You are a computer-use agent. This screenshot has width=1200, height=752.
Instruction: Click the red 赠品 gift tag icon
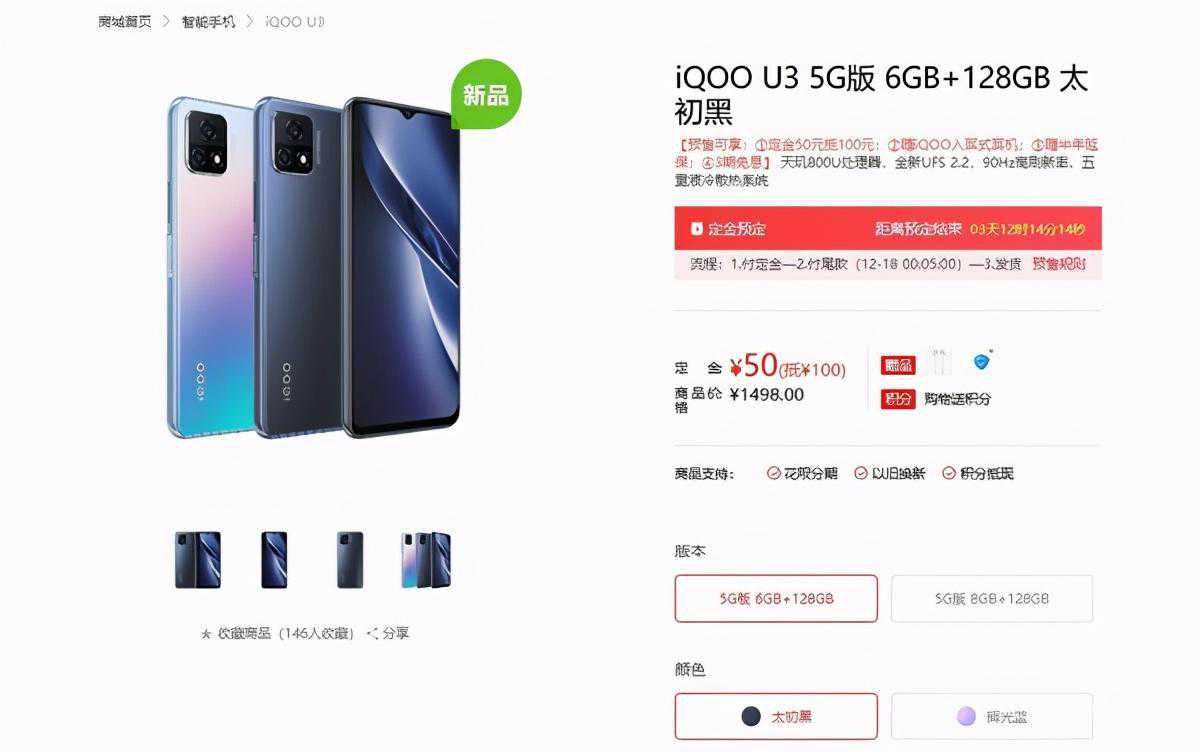click(x=898, y=365)
